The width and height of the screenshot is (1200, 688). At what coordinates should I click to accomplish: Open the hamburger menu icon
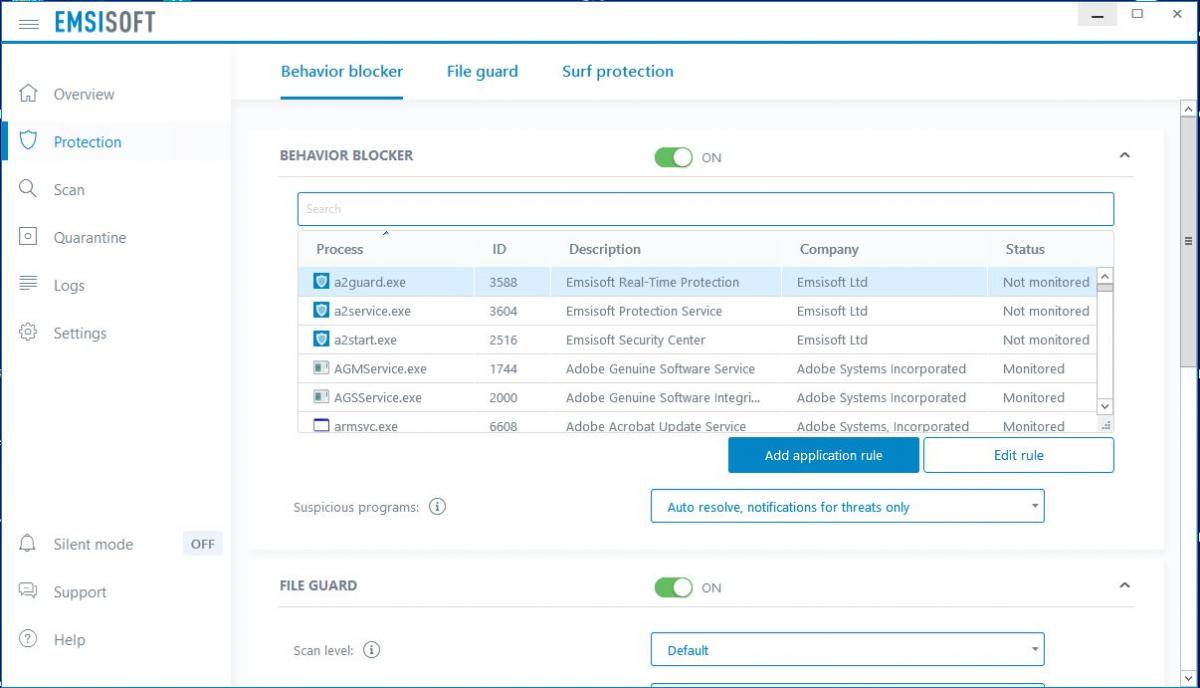[28, 23]
